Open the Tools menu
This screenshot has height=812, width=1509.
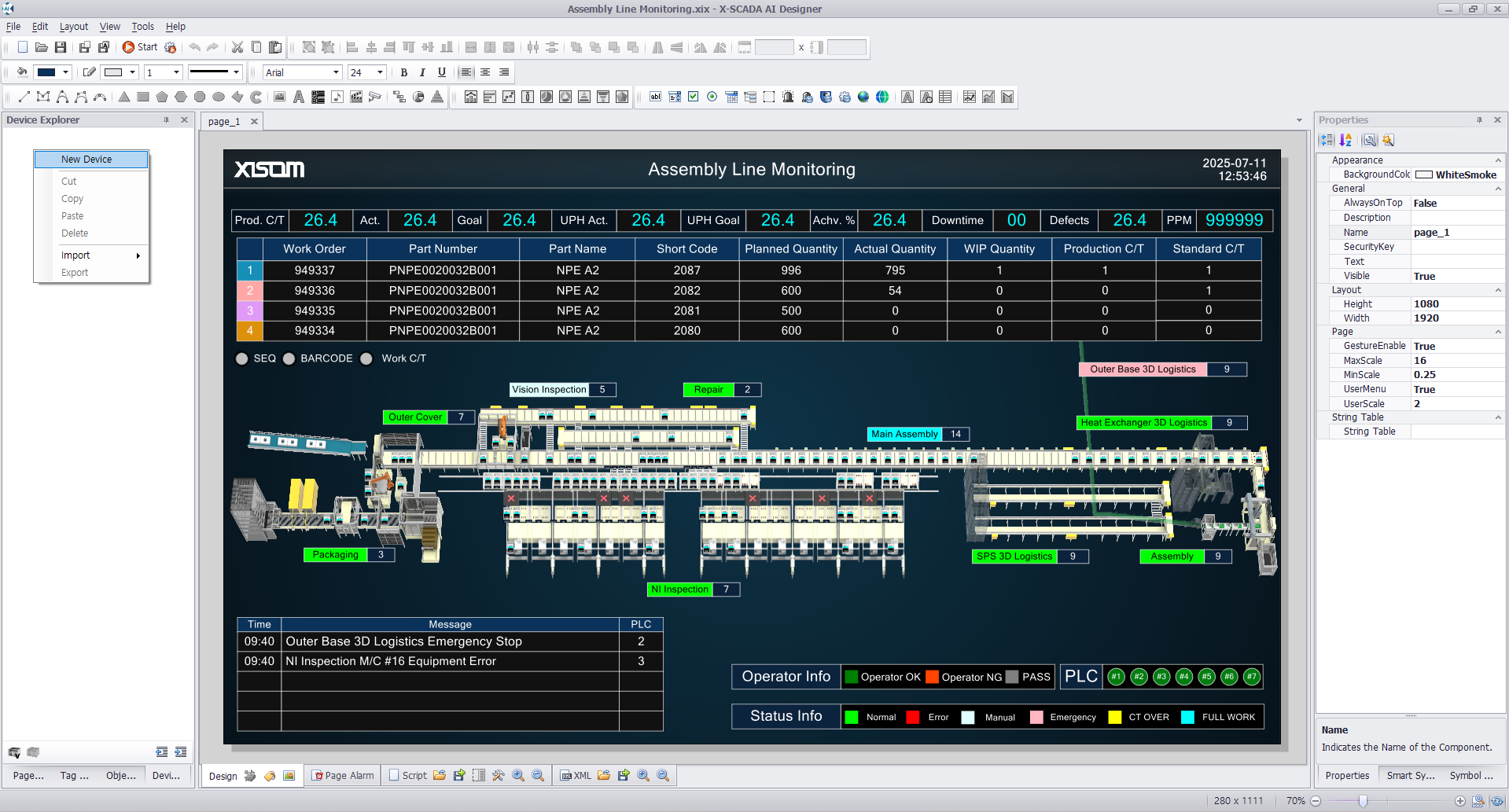(142, 27)
